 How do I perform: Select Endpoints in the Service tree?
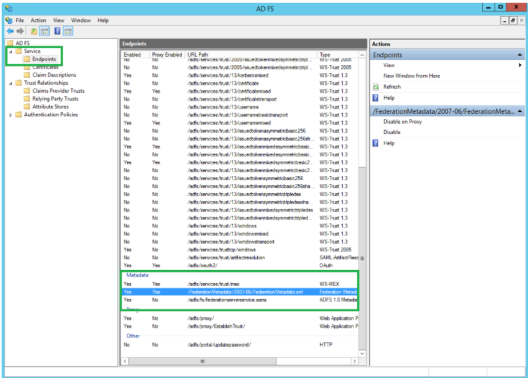(x=44, y=59)
